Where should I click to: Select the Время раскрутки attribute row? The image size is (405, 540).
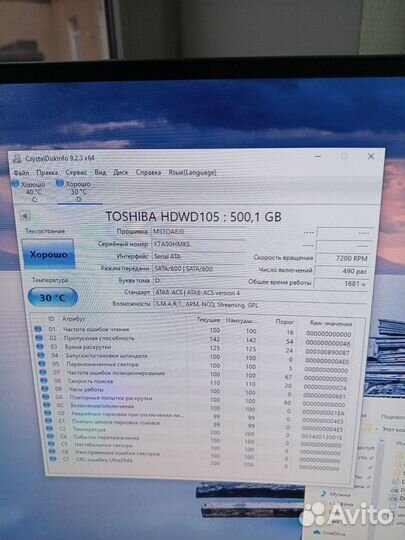193,348
